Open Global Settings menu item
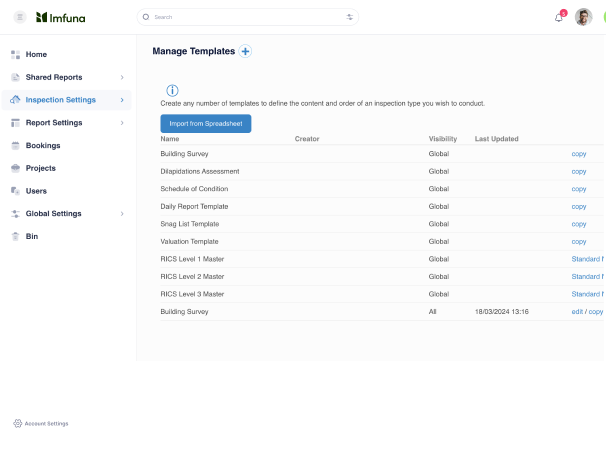This screenshot has width=606, height=460. (x=53, y=213)
